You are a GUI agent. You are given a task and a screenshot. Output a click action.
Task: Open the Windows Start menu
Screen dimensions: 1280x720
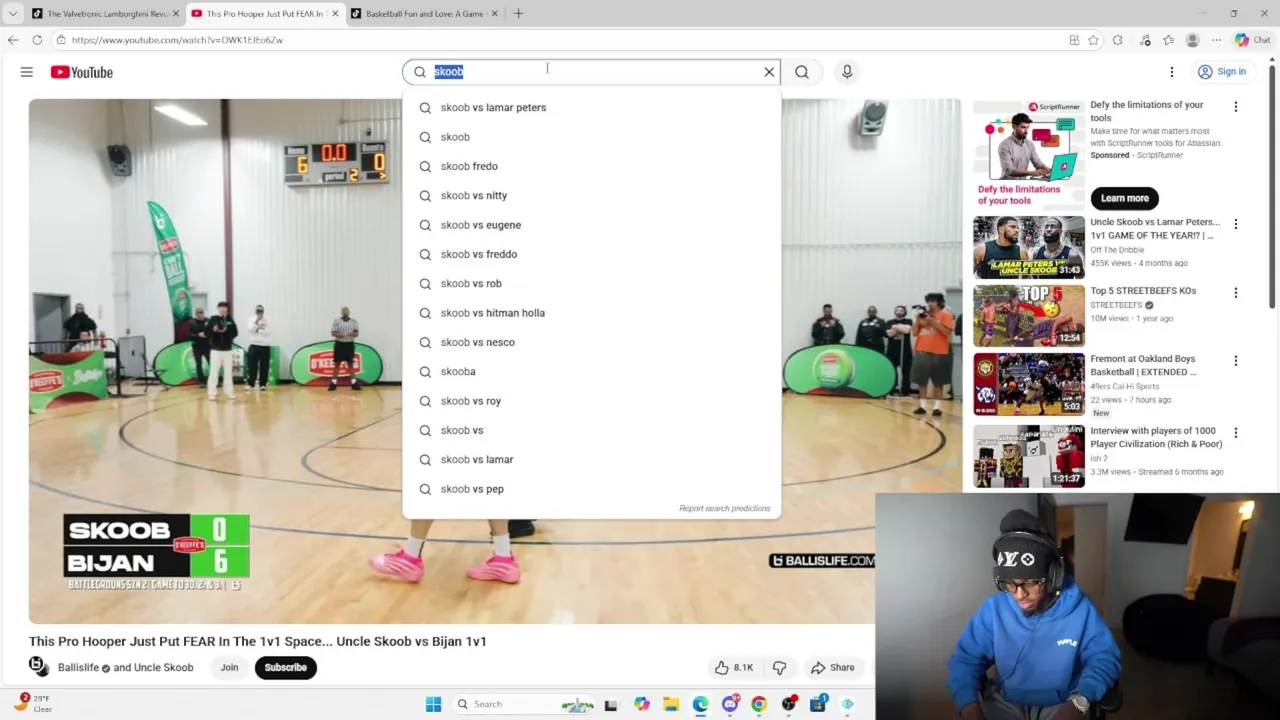[433, 704]
